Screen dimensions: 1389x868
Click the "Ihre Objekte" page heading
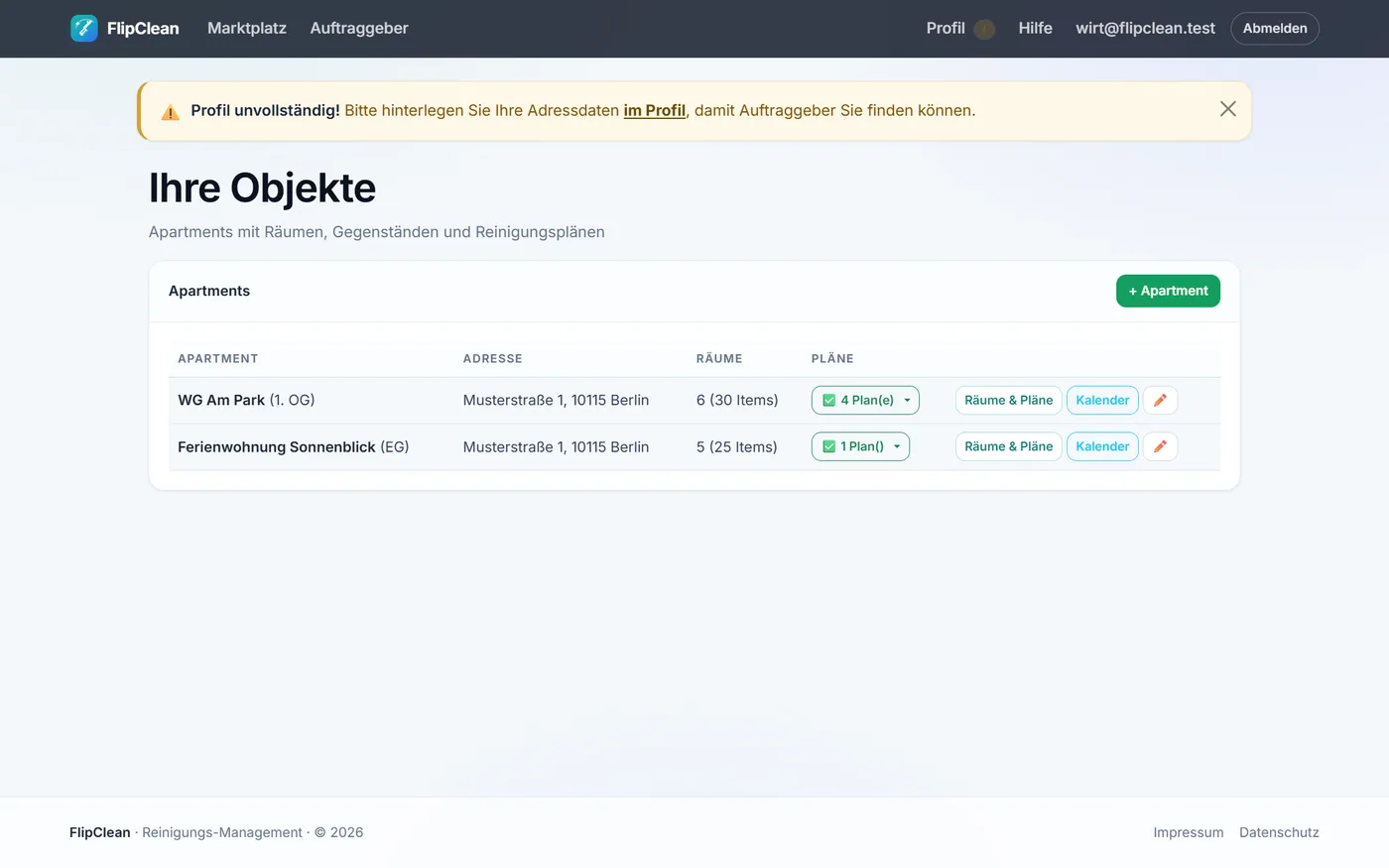[x=262, y=187]
